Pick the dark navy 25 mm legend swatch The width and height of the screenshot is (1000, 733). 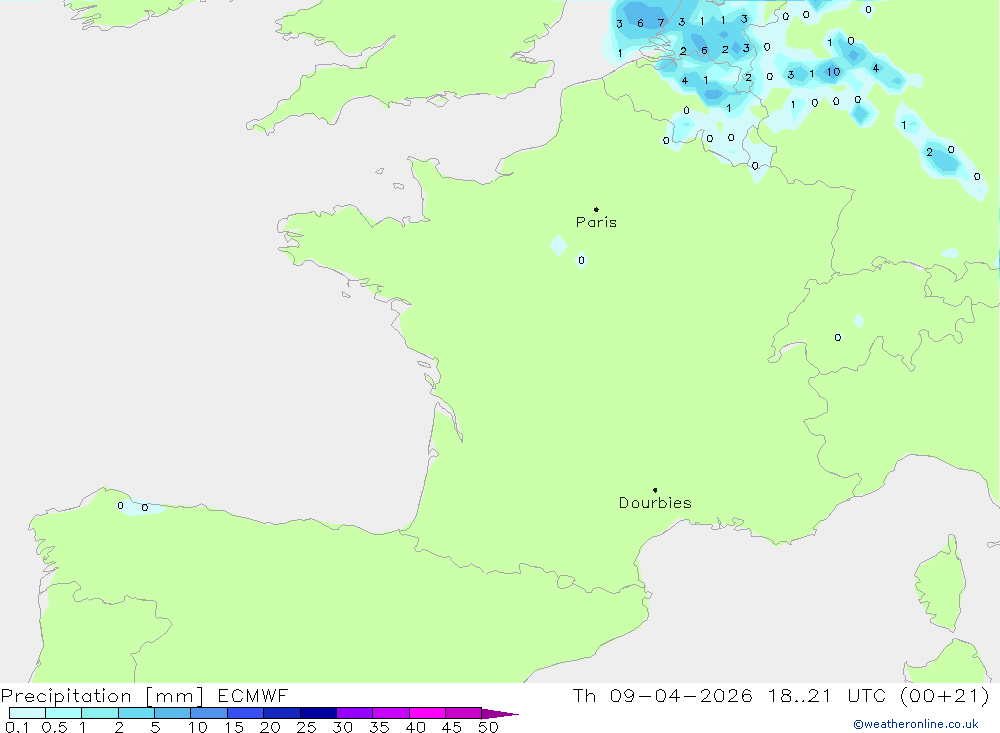pyautogui.click(x=318, y=713)
